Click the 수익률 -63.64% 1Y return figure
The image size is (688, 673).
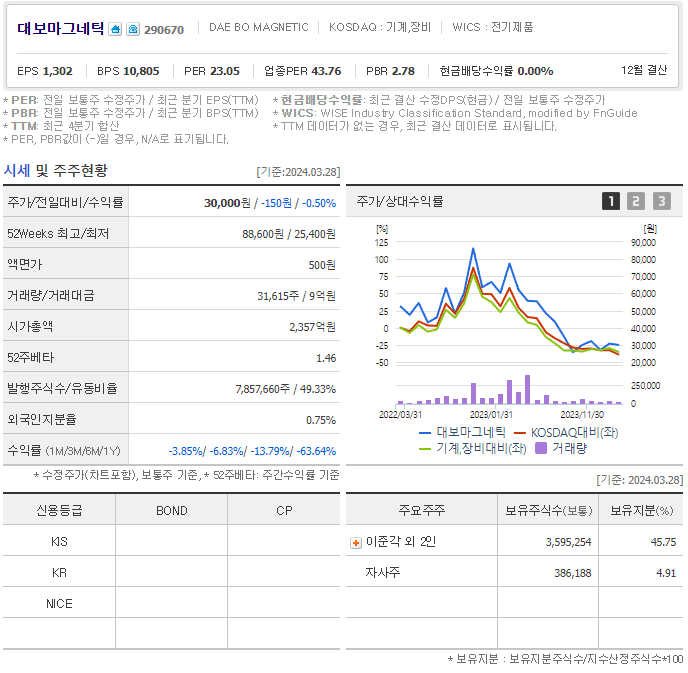[x=316, y=451]
